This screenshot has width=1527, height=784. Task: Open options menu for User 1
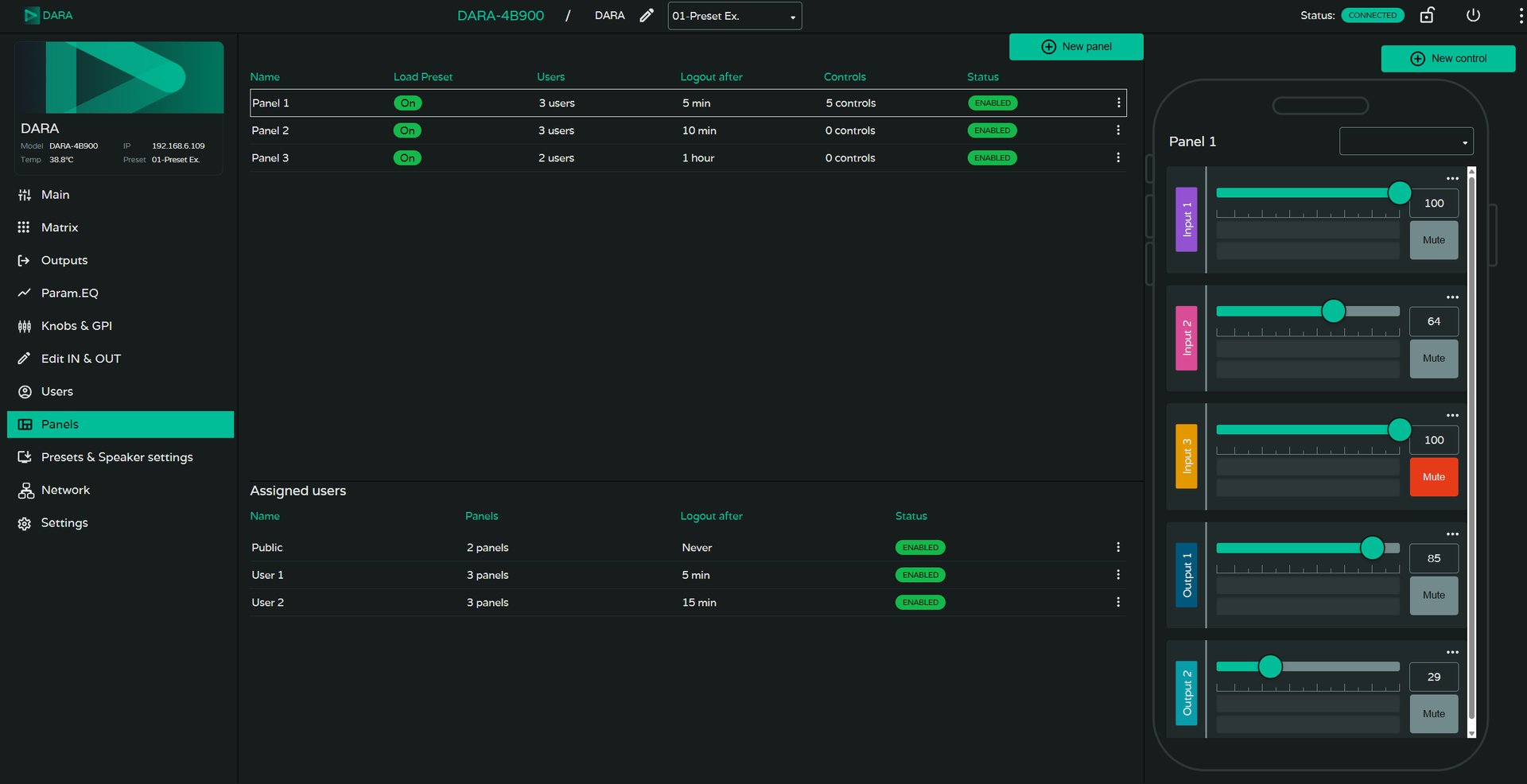pyautogui.click(x=1118, y=575)
